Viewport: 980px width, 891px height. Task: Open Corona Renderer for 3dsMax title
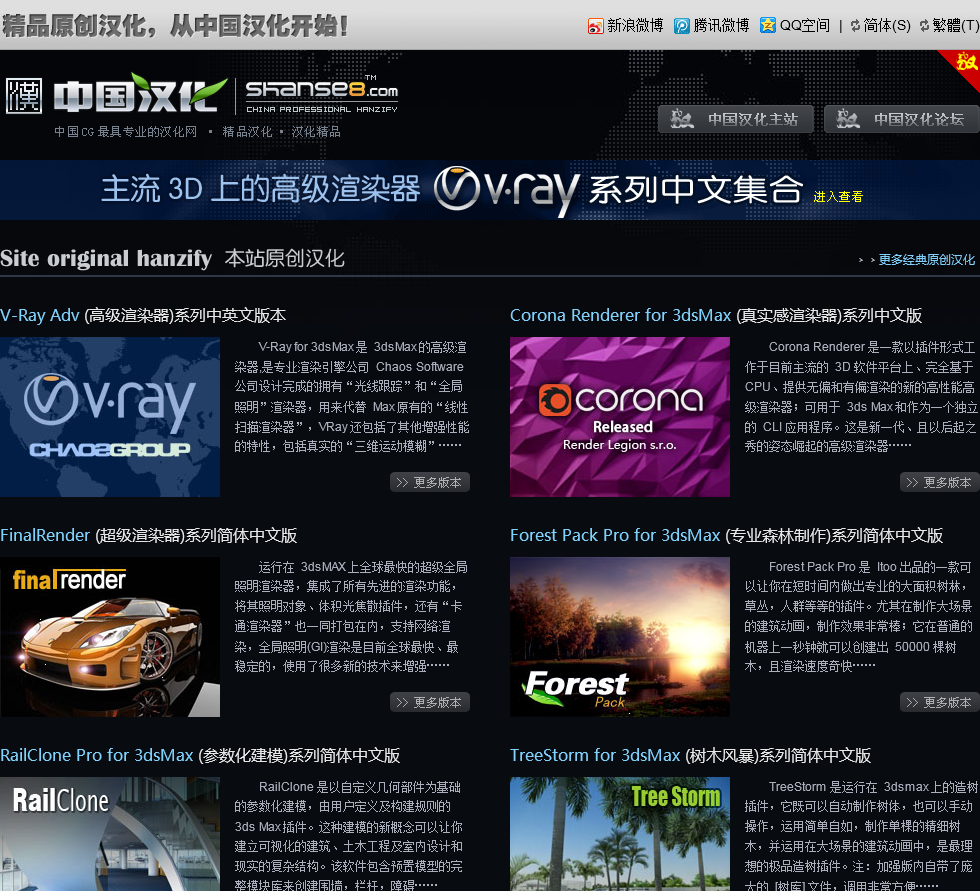click(716, 316)
